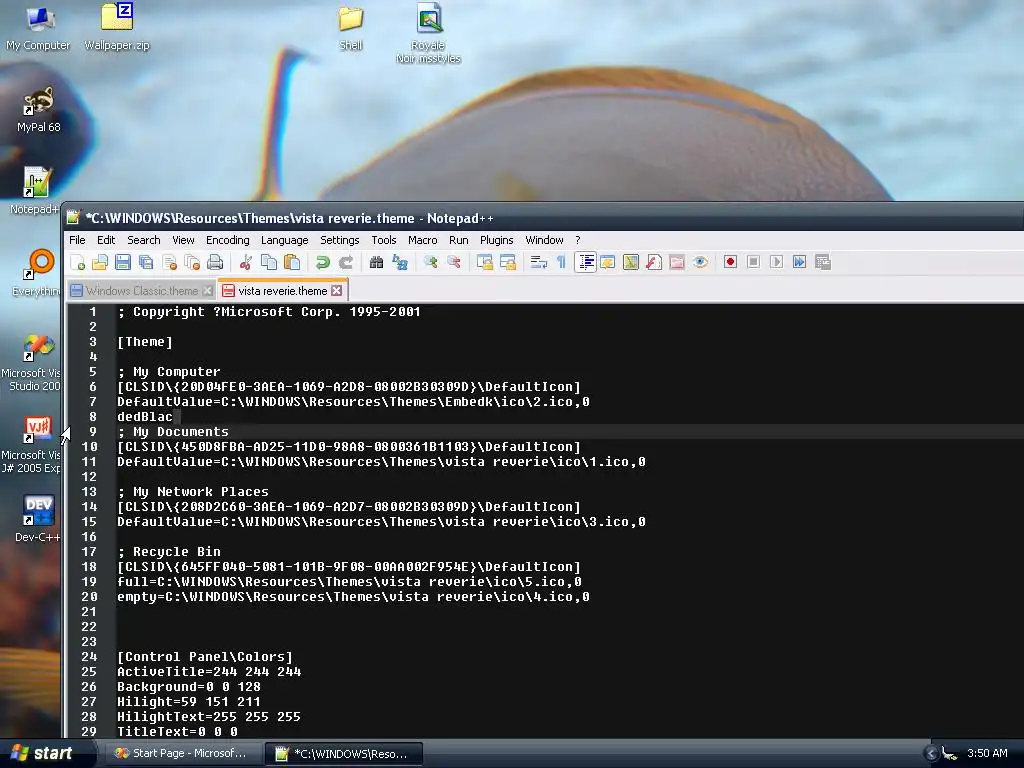Open the Settings menu
This screenshot has height=768, width=1024.
click(x=340, y=240)
